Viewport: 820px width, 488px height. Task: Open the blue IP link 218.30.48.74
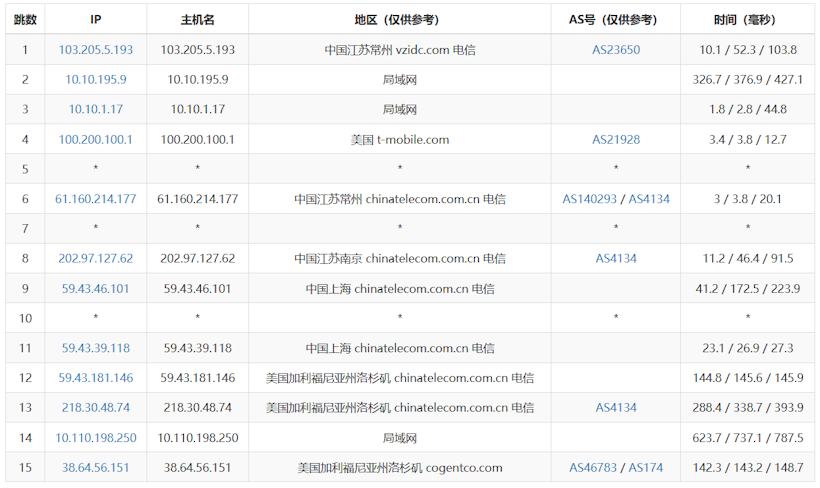96,408
